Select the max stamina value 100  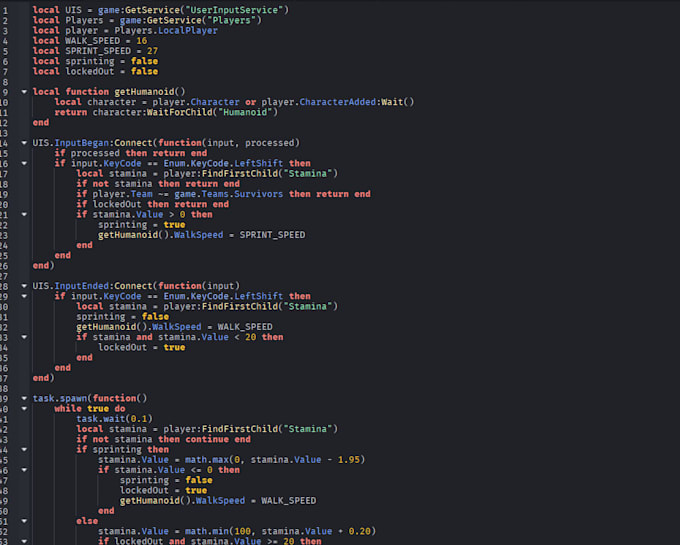242,531
